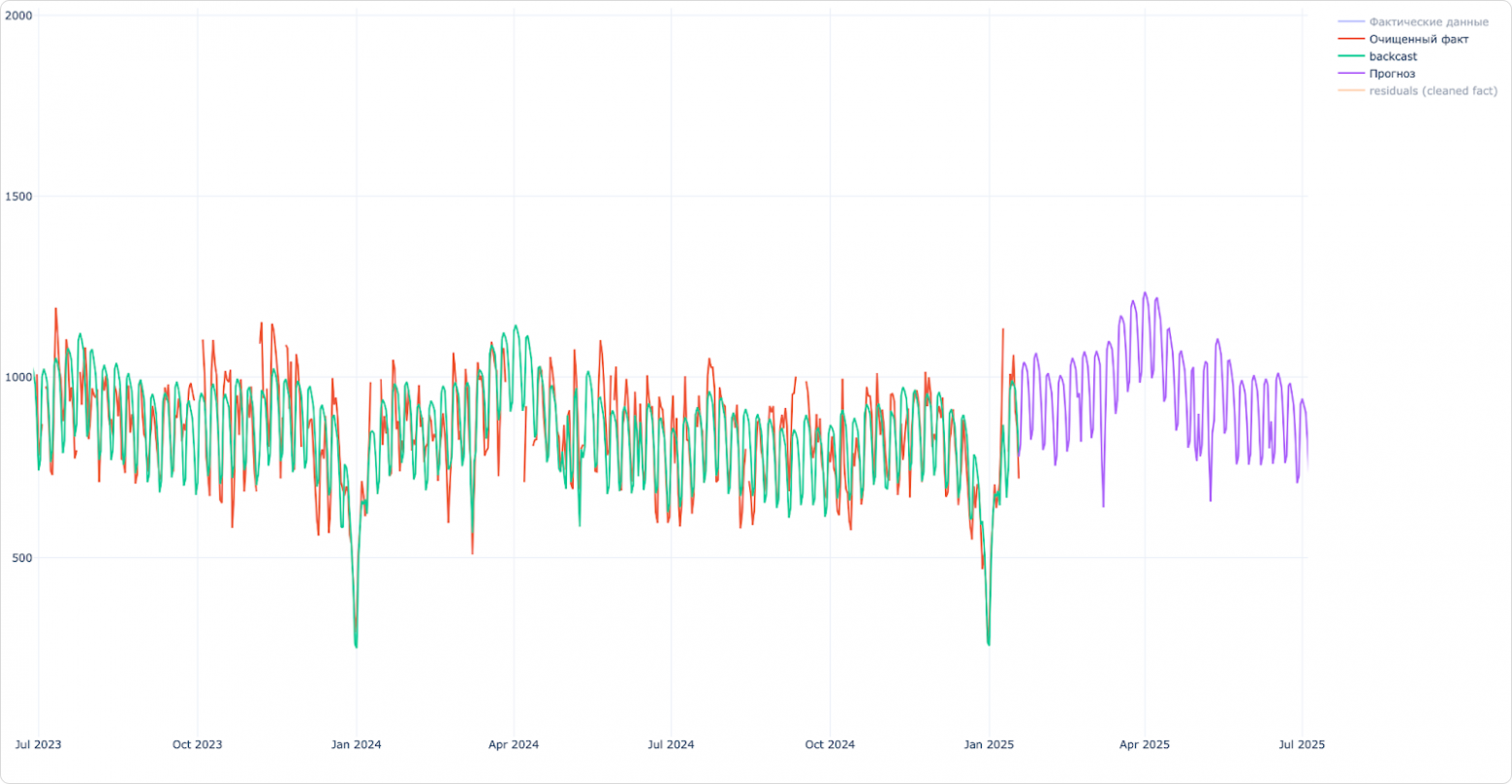Click purple line swatch beside Прогноз
The image size is (1512, 784).
[1350, 74]
